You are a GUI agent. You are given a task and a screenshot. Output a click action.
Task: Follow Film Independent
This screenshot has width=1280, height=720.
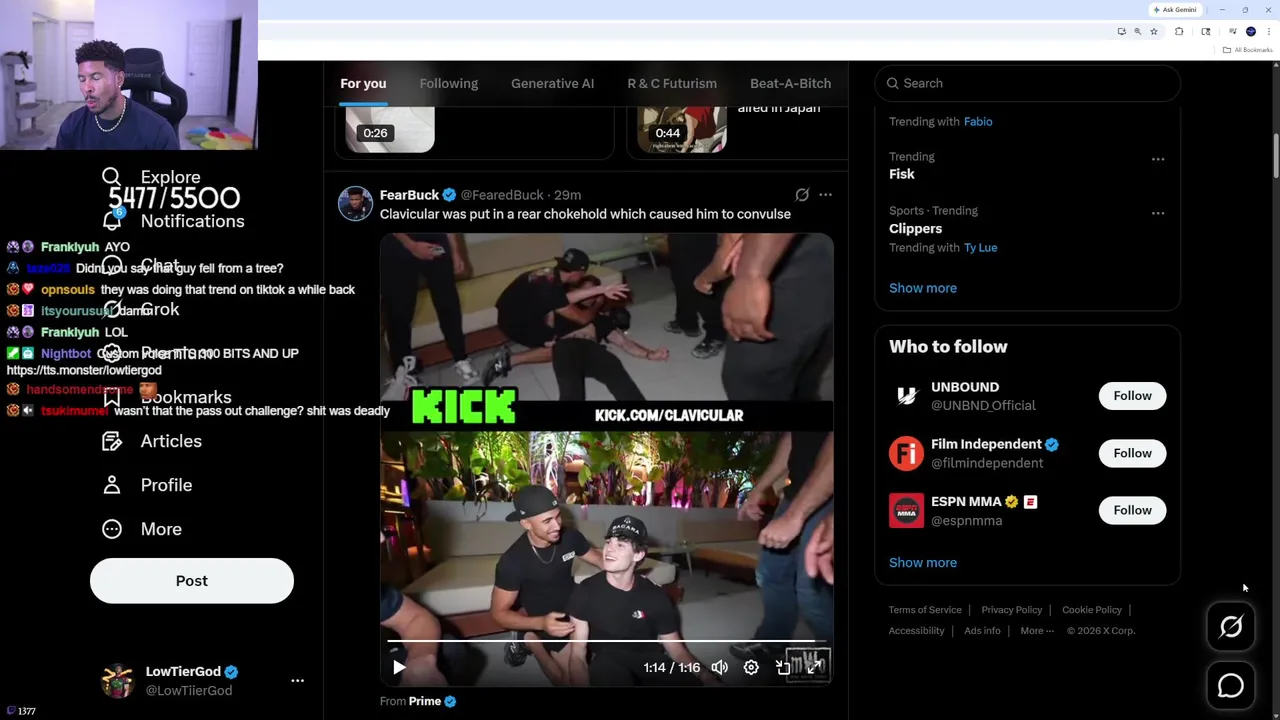click(1132, 453)
